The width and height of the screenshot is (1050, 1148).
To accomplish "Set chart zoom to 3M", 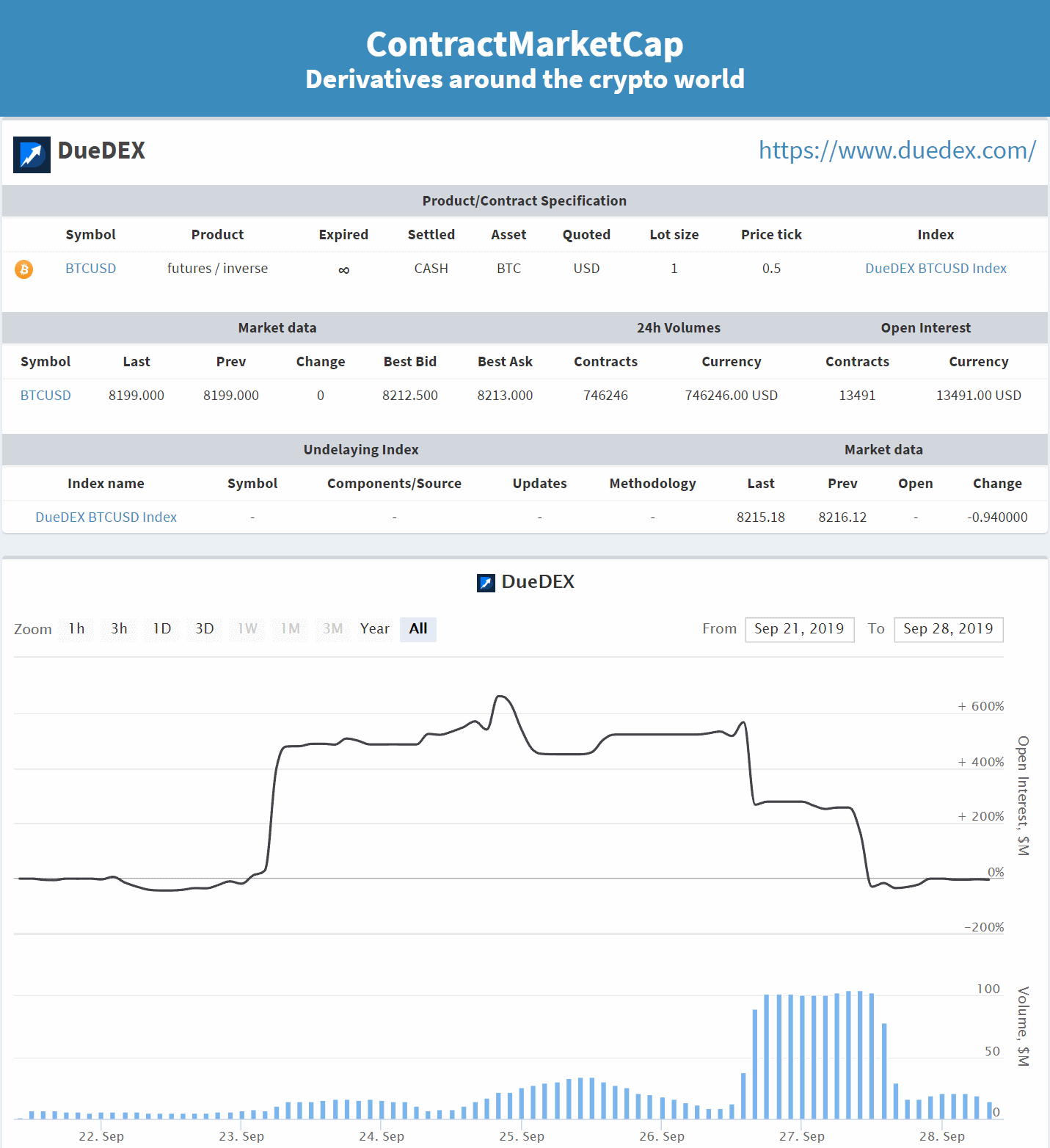I will pyautogui.click(x=333, y=629).
